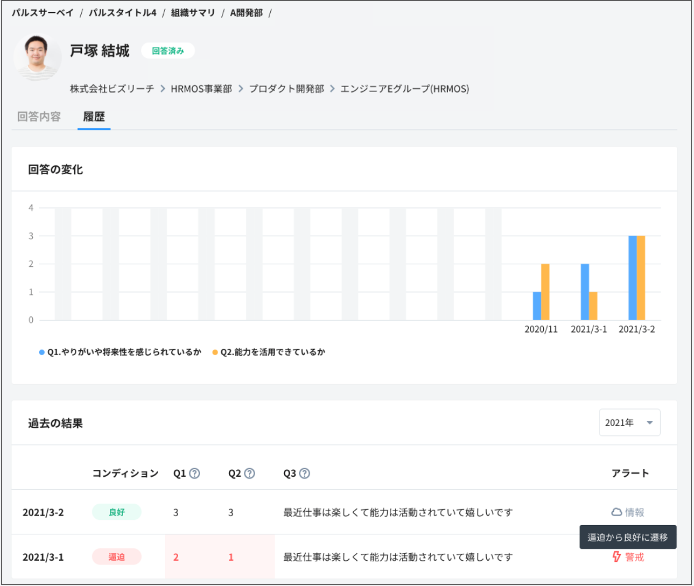Click the Q3 comment in the 2021/3-1 row

pos(398,557)
